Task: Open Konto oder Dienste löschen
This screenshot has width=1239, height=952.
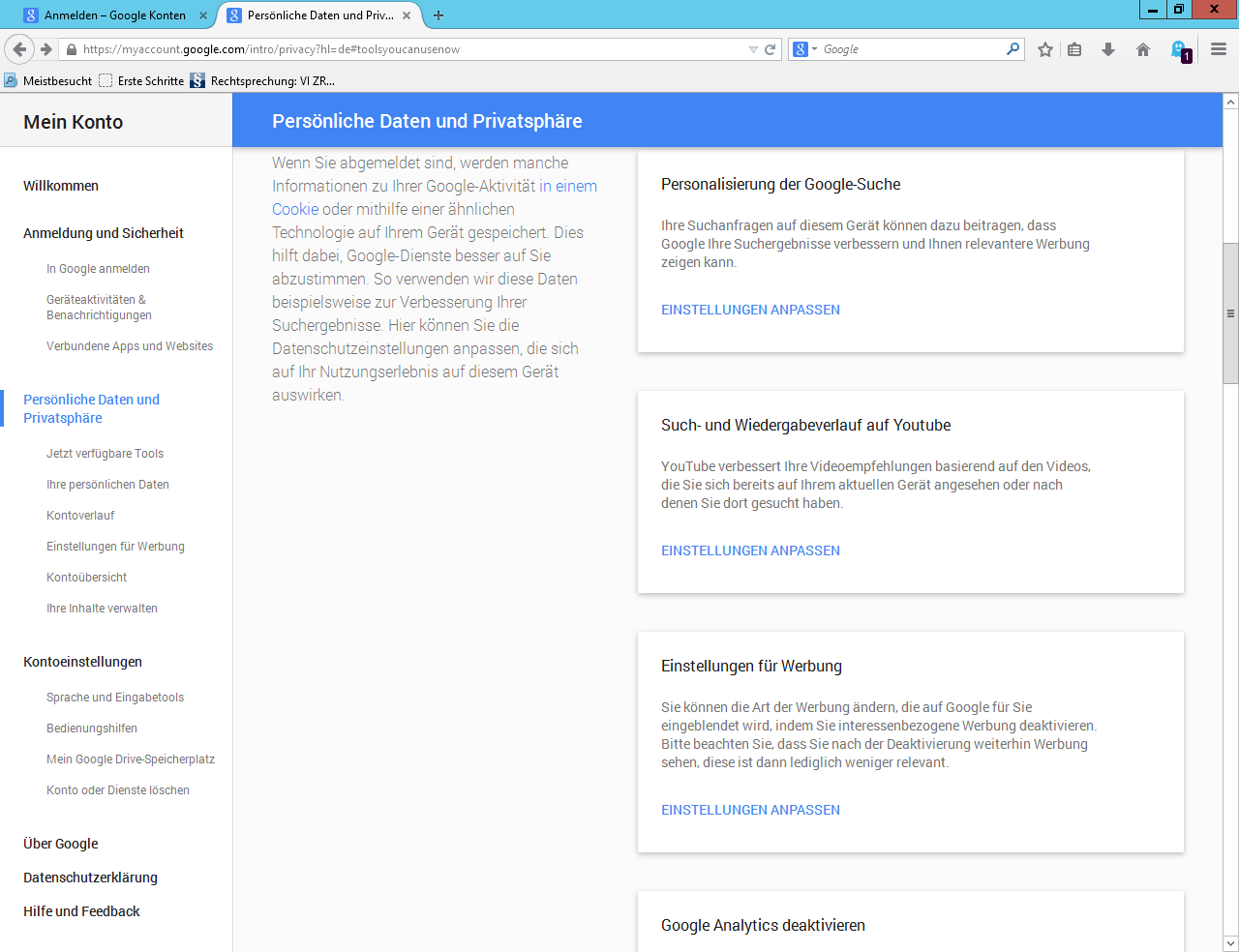Action: coord(118,790)
